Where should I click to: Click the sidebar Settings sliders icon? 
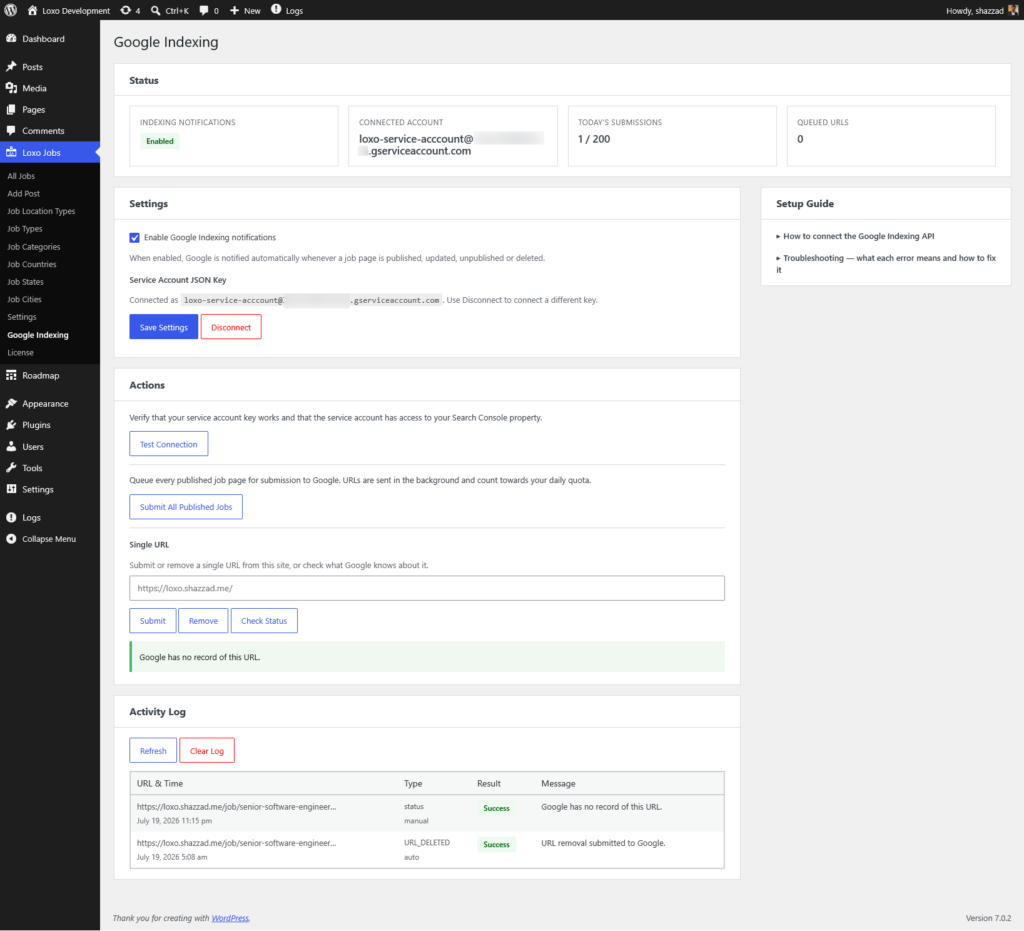click(x=11, y=489)
